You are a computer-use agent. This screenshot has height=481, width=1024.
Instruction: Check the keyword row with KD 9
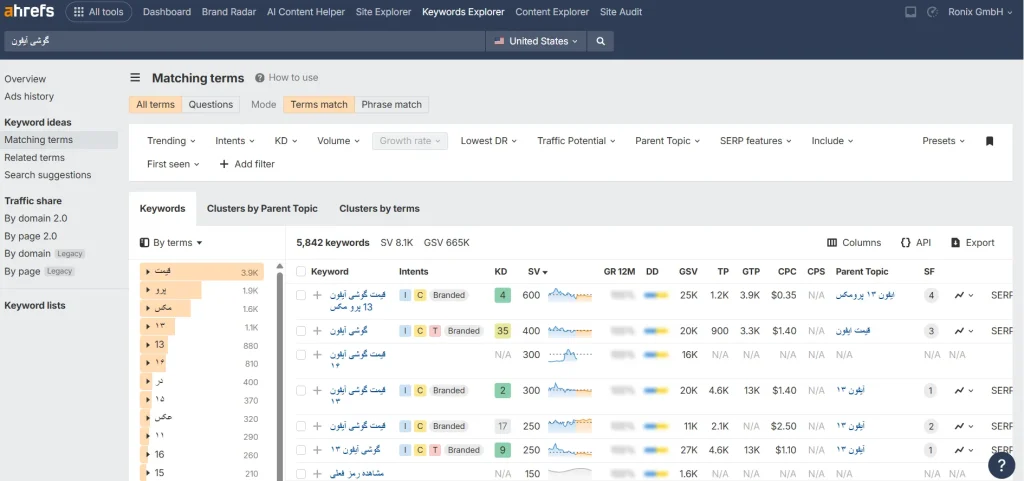tap(301, 450)
